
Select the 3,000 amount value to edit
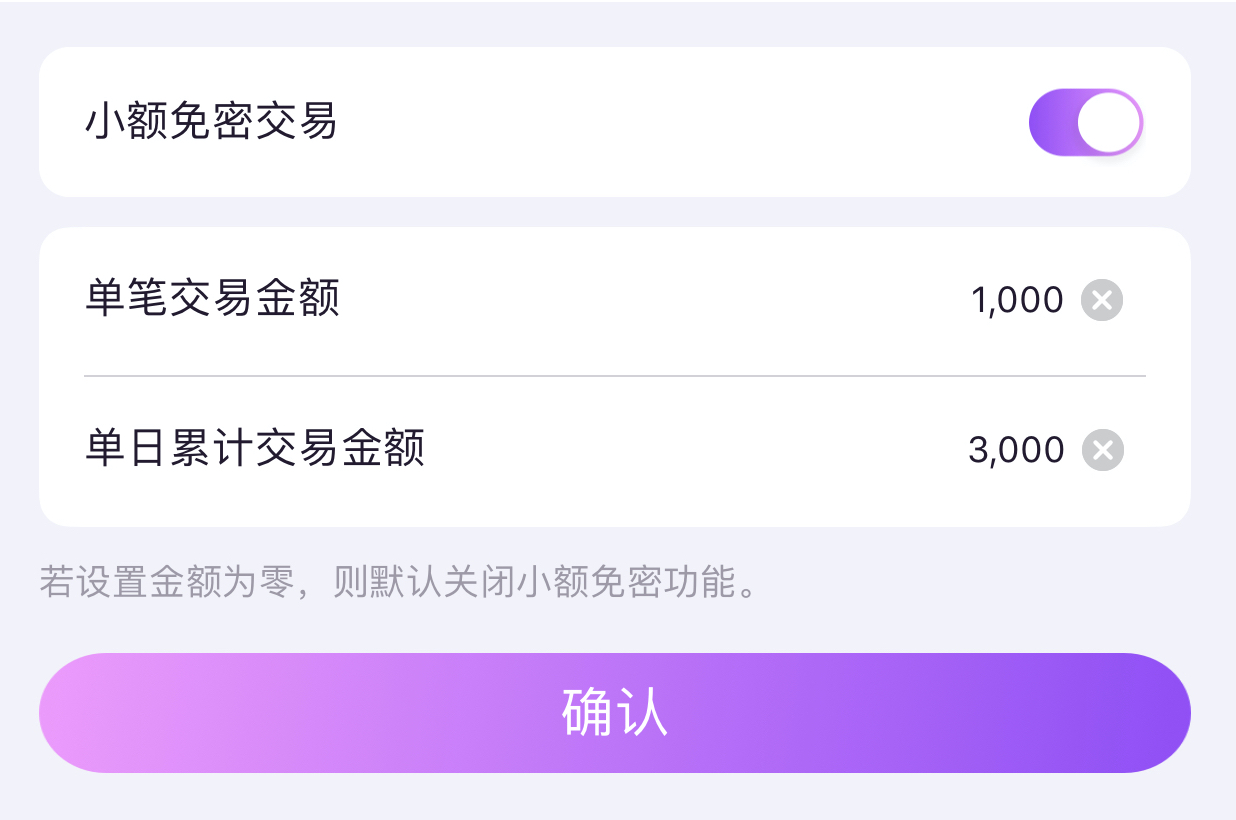coord(1018,450)
